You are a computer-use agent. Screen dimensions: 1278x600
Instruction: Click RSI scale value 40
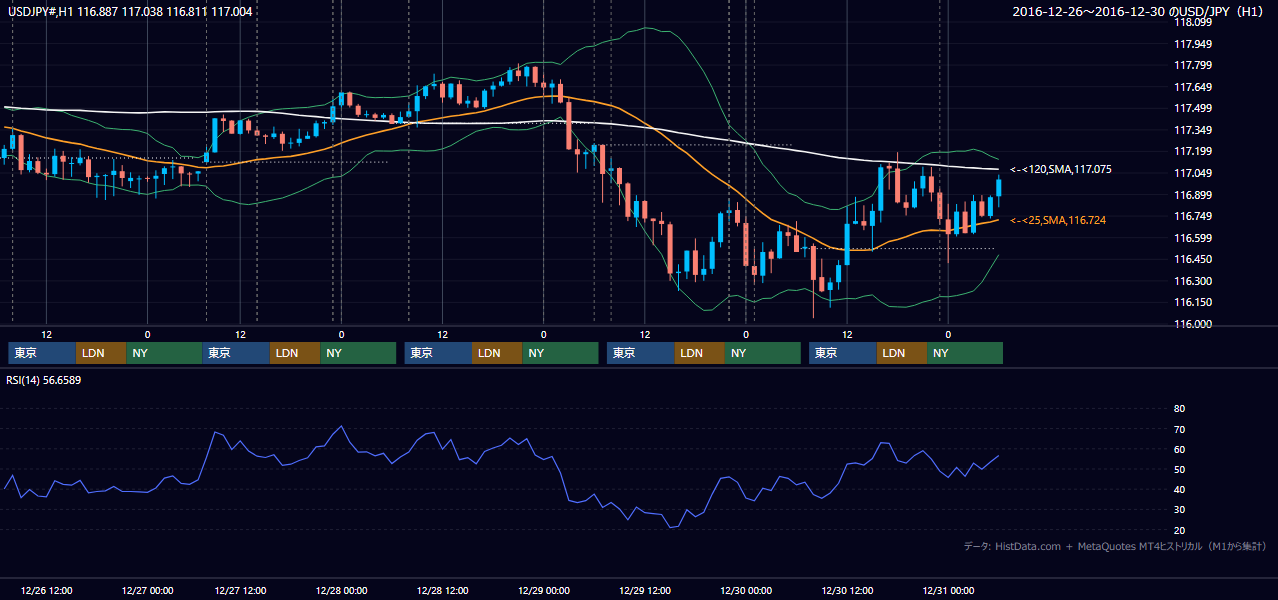(1179, 489)
